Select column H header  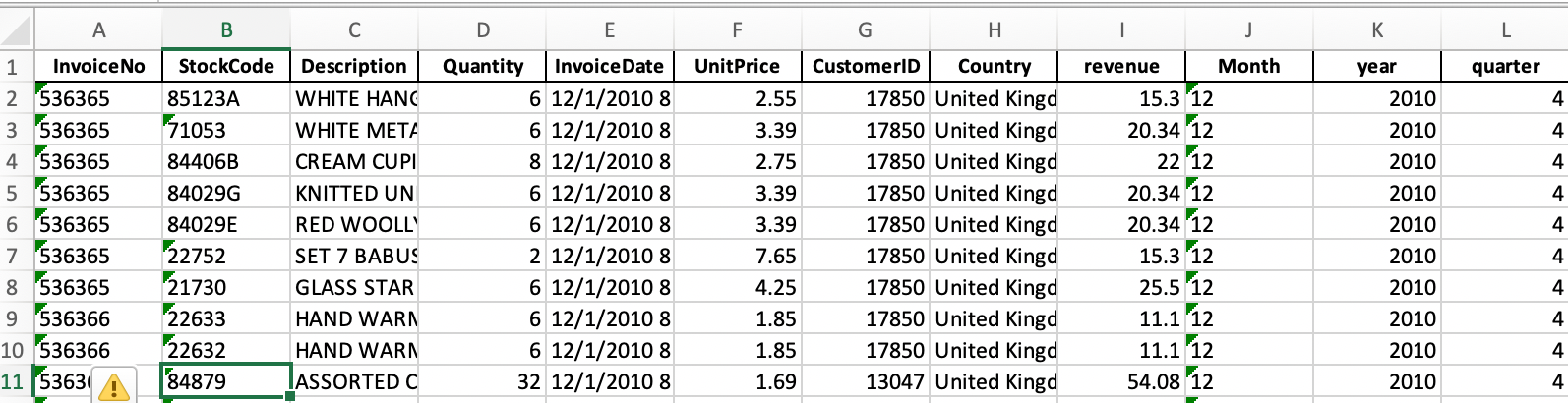coord(994,30)
